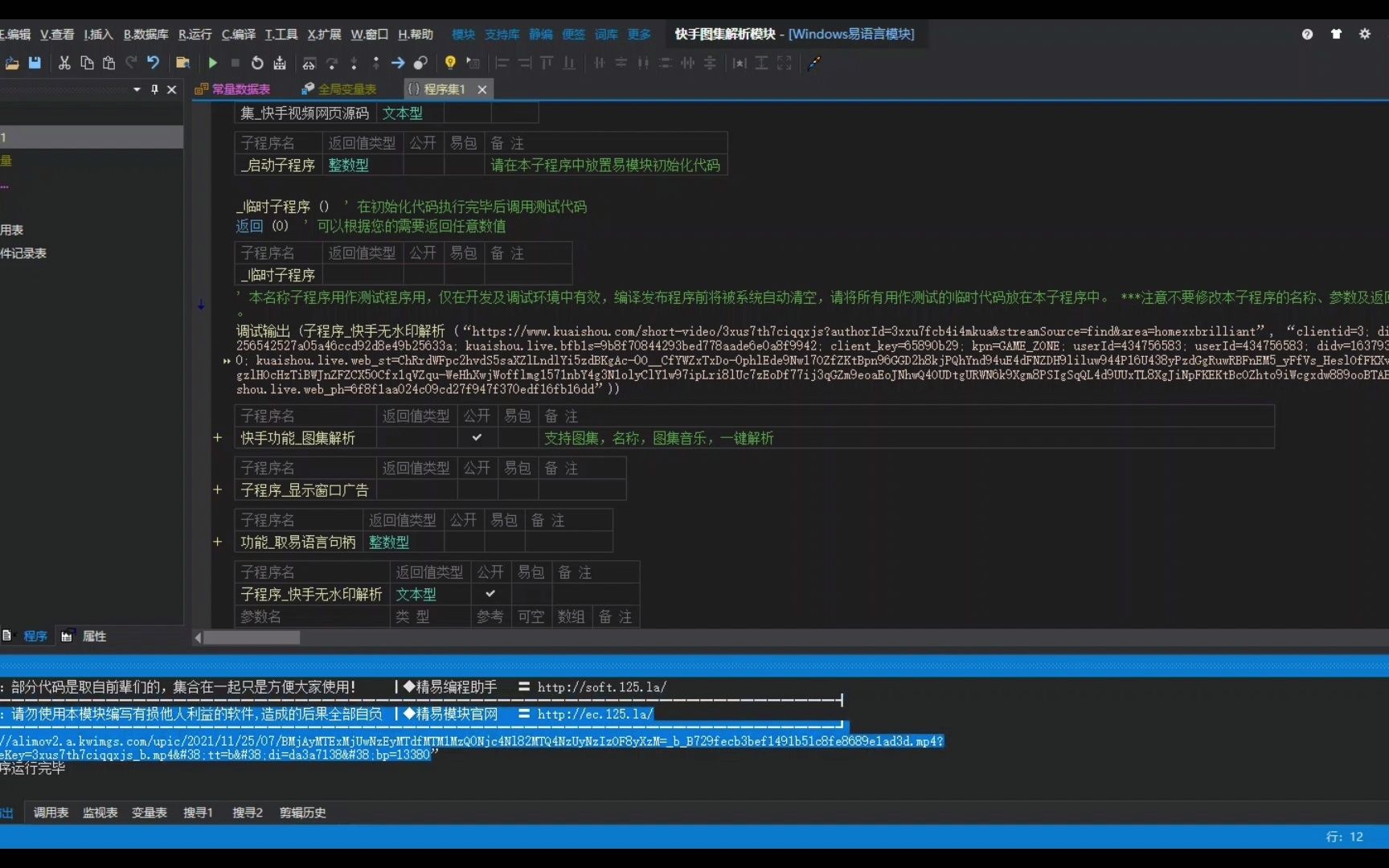
Task: Save the project with the disk icon
Action: (35, 63)
